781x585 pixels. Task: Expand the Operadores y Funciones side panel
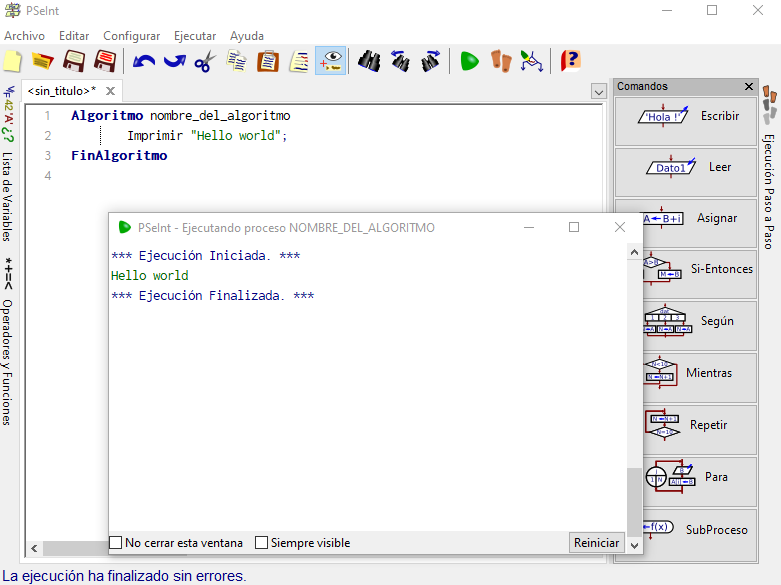click(7, 362)
